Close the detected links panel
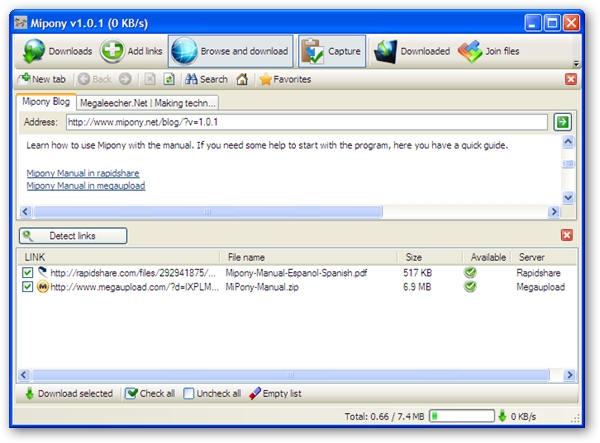The width and height of the screenshot is (600, 443). 567,235
